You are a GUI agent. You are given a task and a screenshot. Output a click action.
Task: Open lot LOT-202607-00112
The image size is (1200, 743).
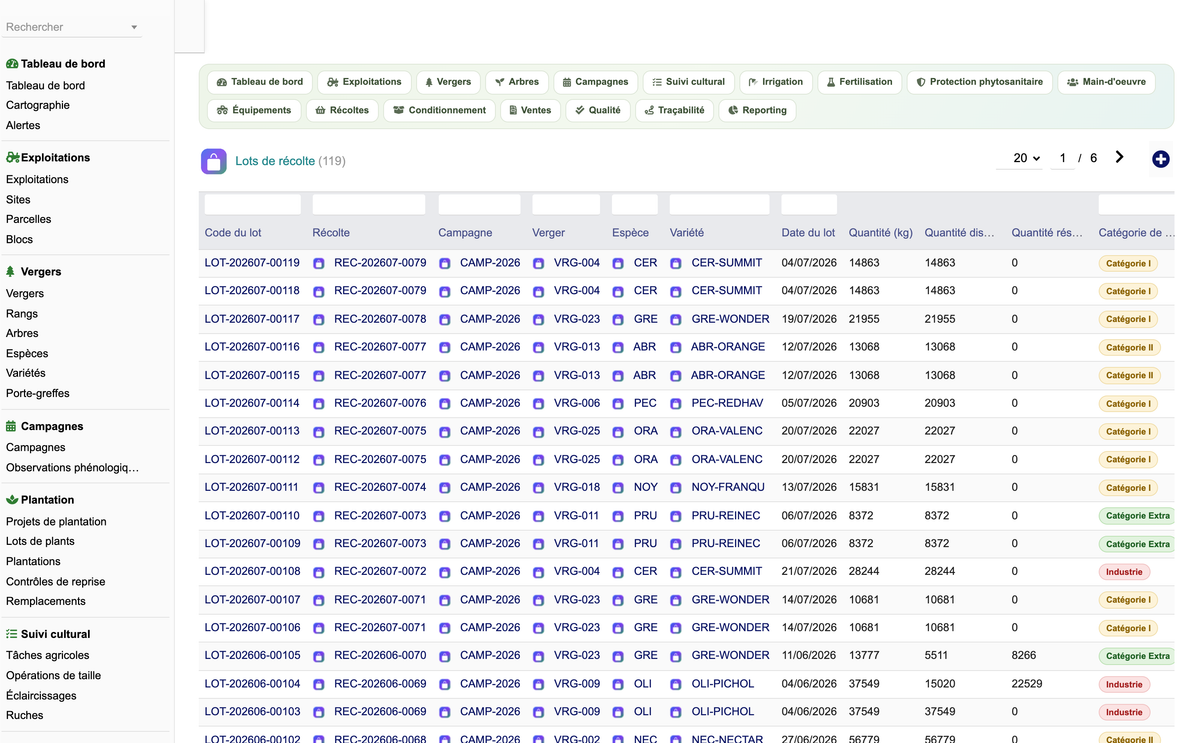tap(252, 459)
